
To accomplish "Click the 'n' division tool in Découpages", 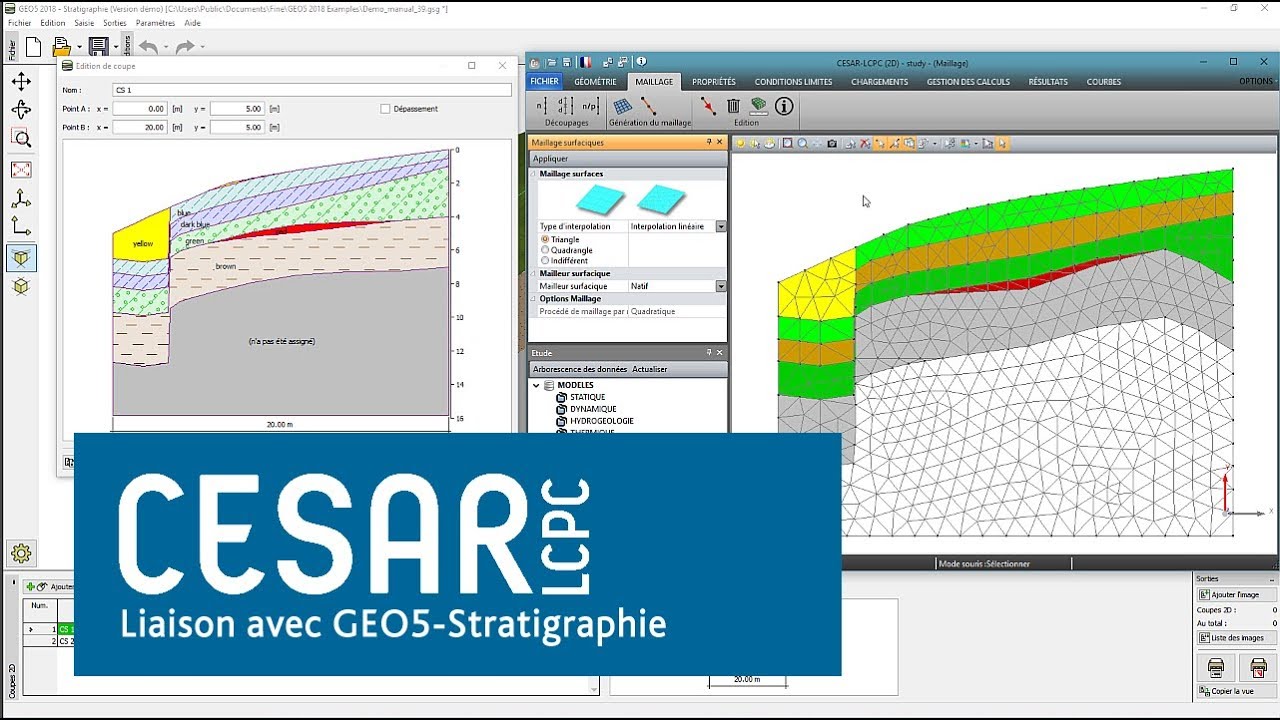I will click(x=541, y=106).
